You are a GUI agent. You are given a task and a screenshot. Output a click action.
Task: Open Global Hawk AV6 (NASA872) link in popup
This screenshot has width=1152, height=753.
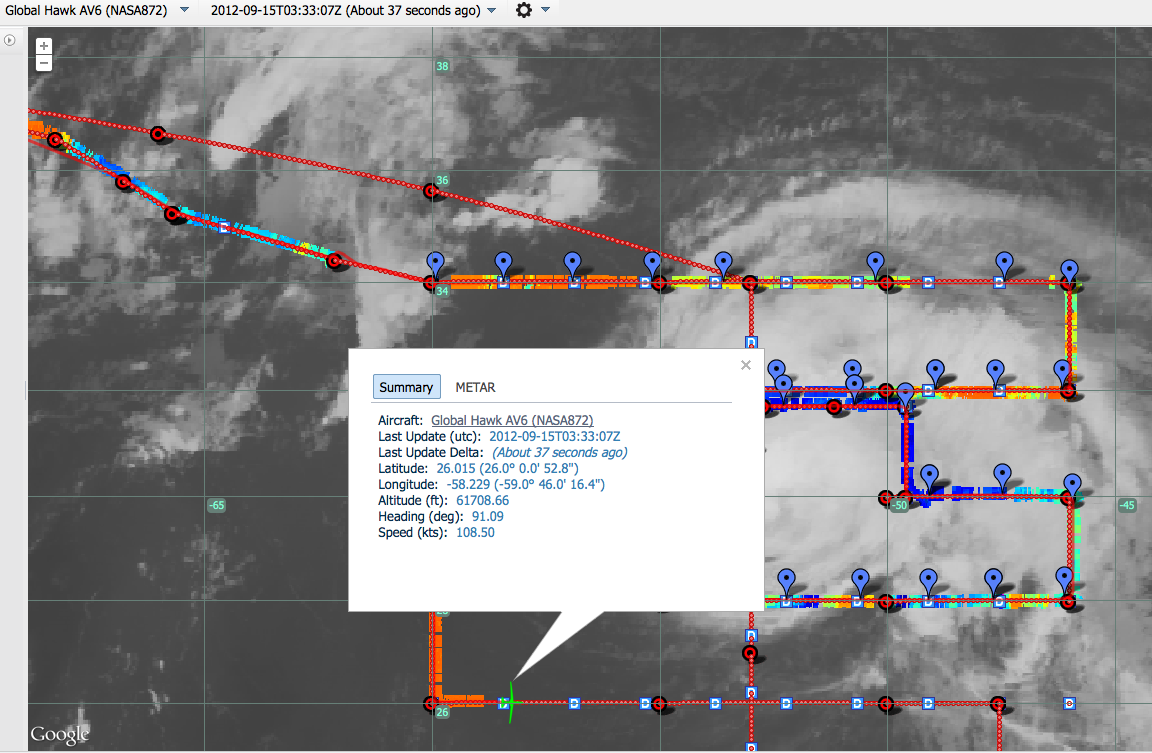(x=512, y=420)
